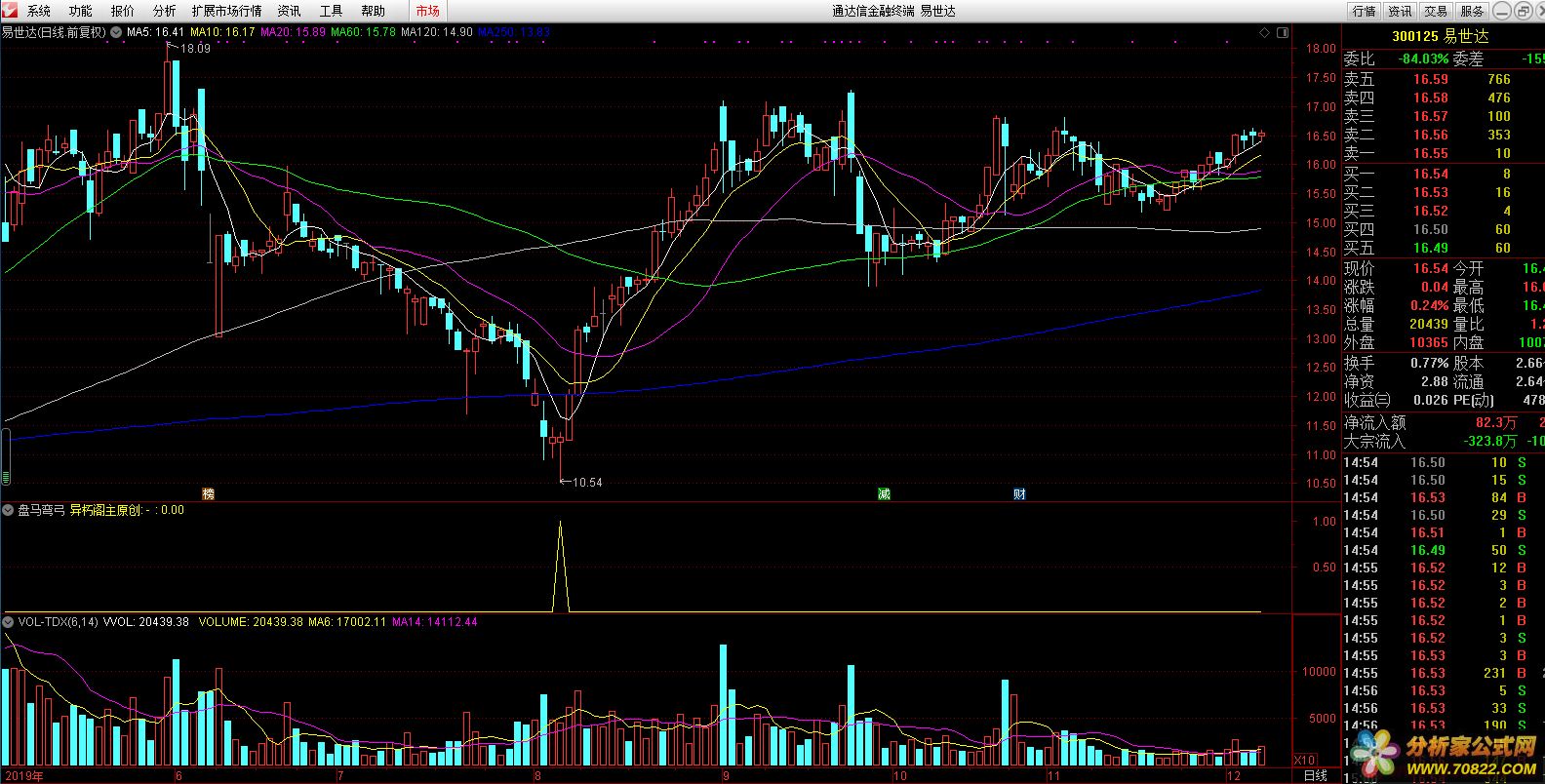This screenshot has width=1545, height=784.
Task: Click the 交易 button at top right
Action: click(1436, 11)
